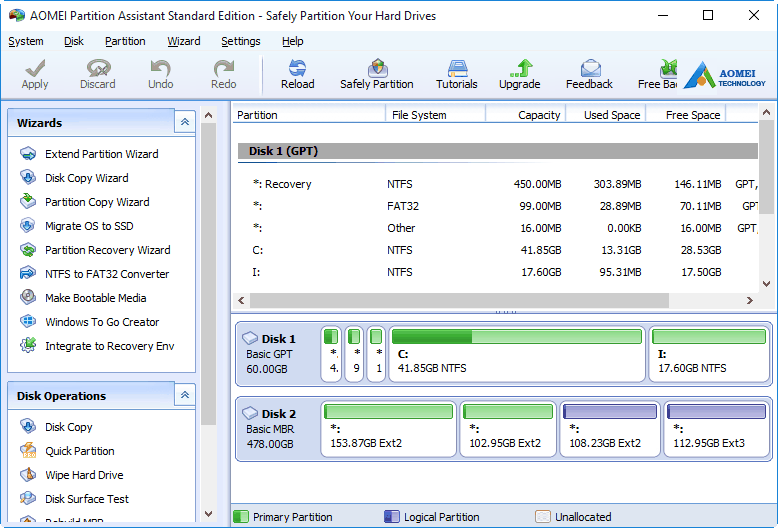Start Migrate OS to SSD wizard

pyautogui.click(x=89, y=226)
